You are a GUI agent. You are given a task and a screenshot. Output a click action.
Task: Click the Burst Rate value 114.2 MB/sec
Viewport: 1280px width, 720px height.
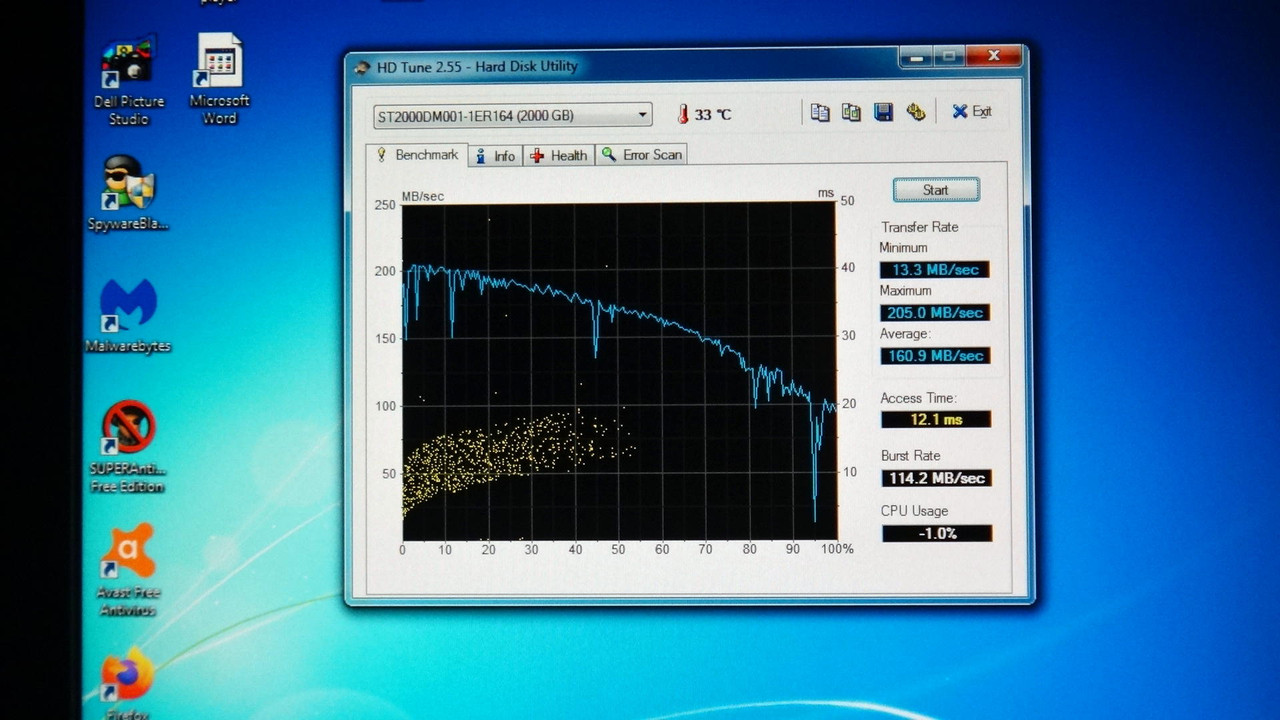936,478
